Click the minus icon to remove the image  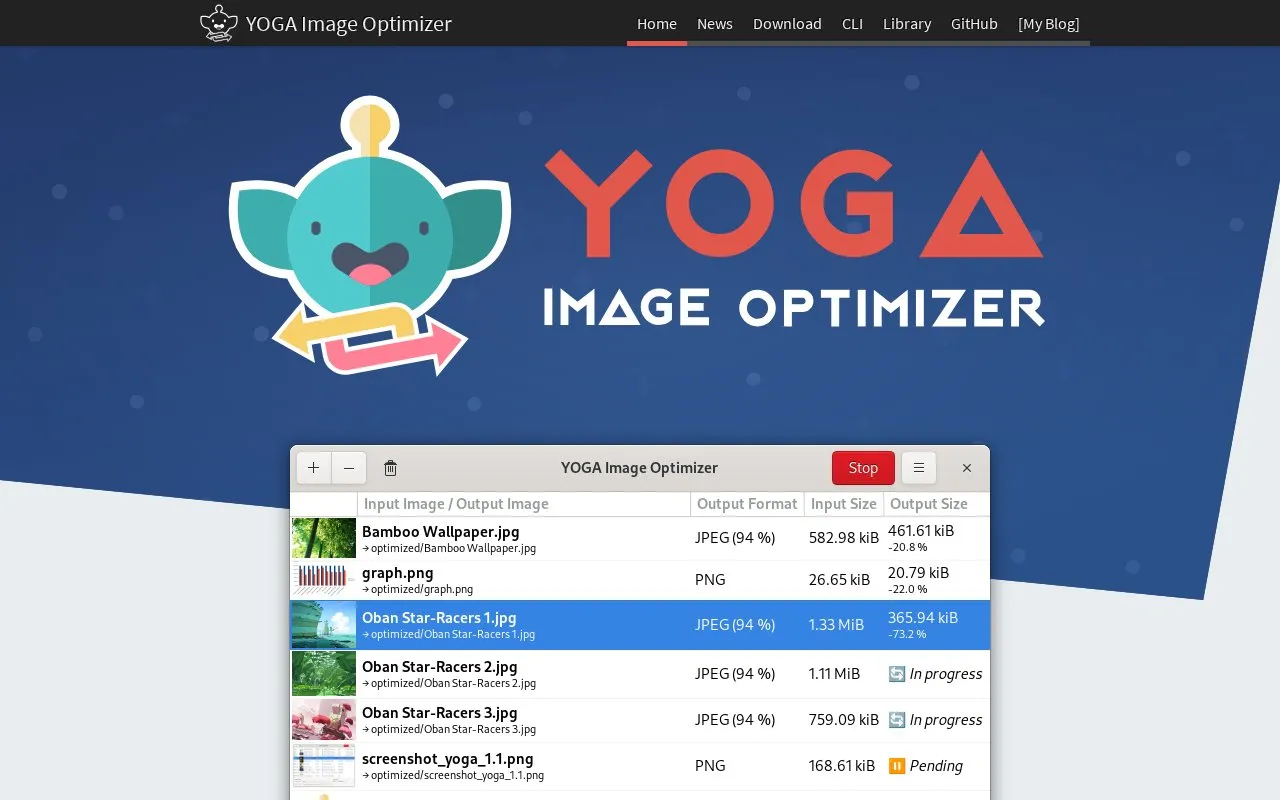click(349, 468)
